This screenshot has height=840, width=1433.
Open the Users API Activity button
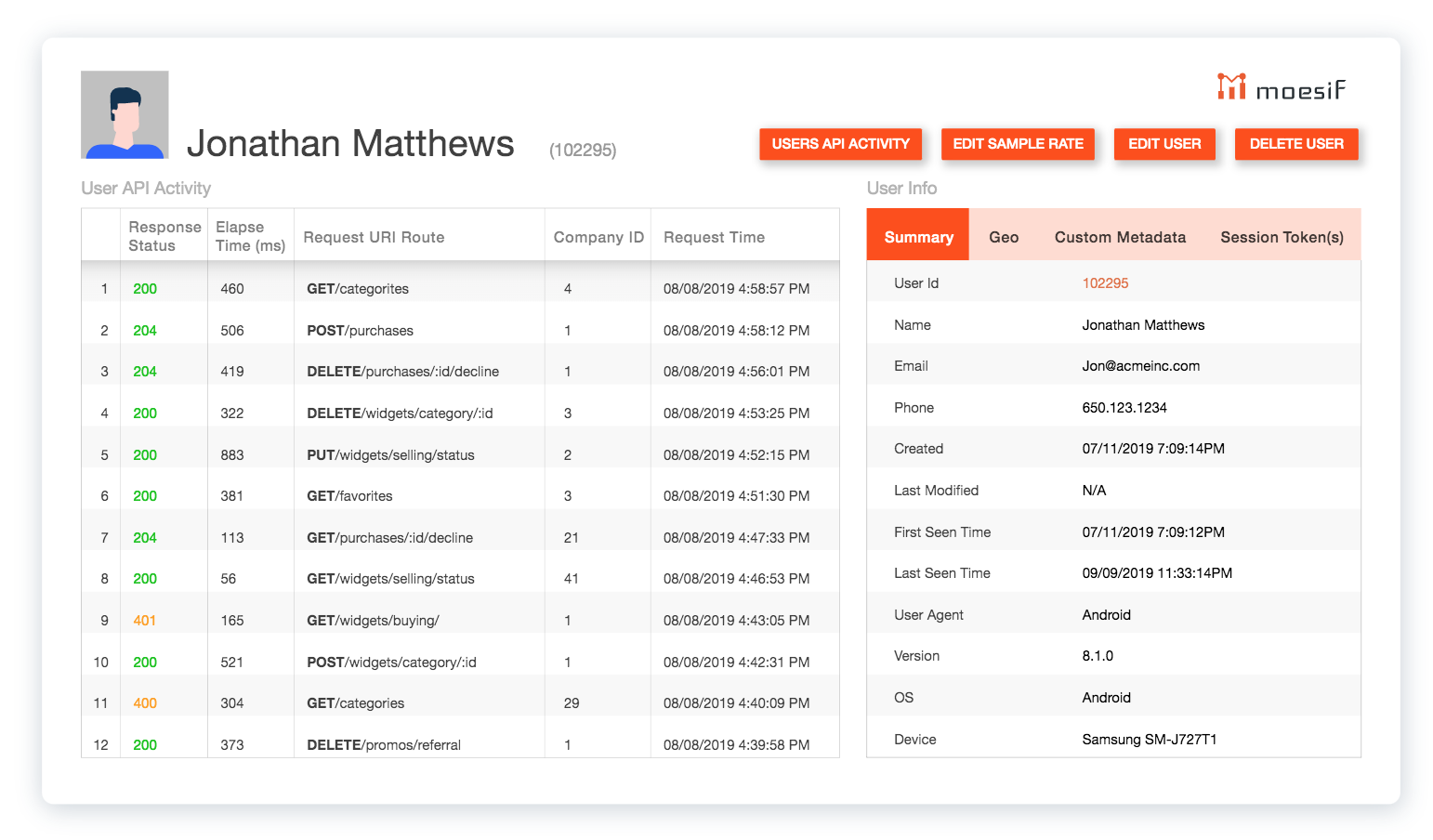840,144
